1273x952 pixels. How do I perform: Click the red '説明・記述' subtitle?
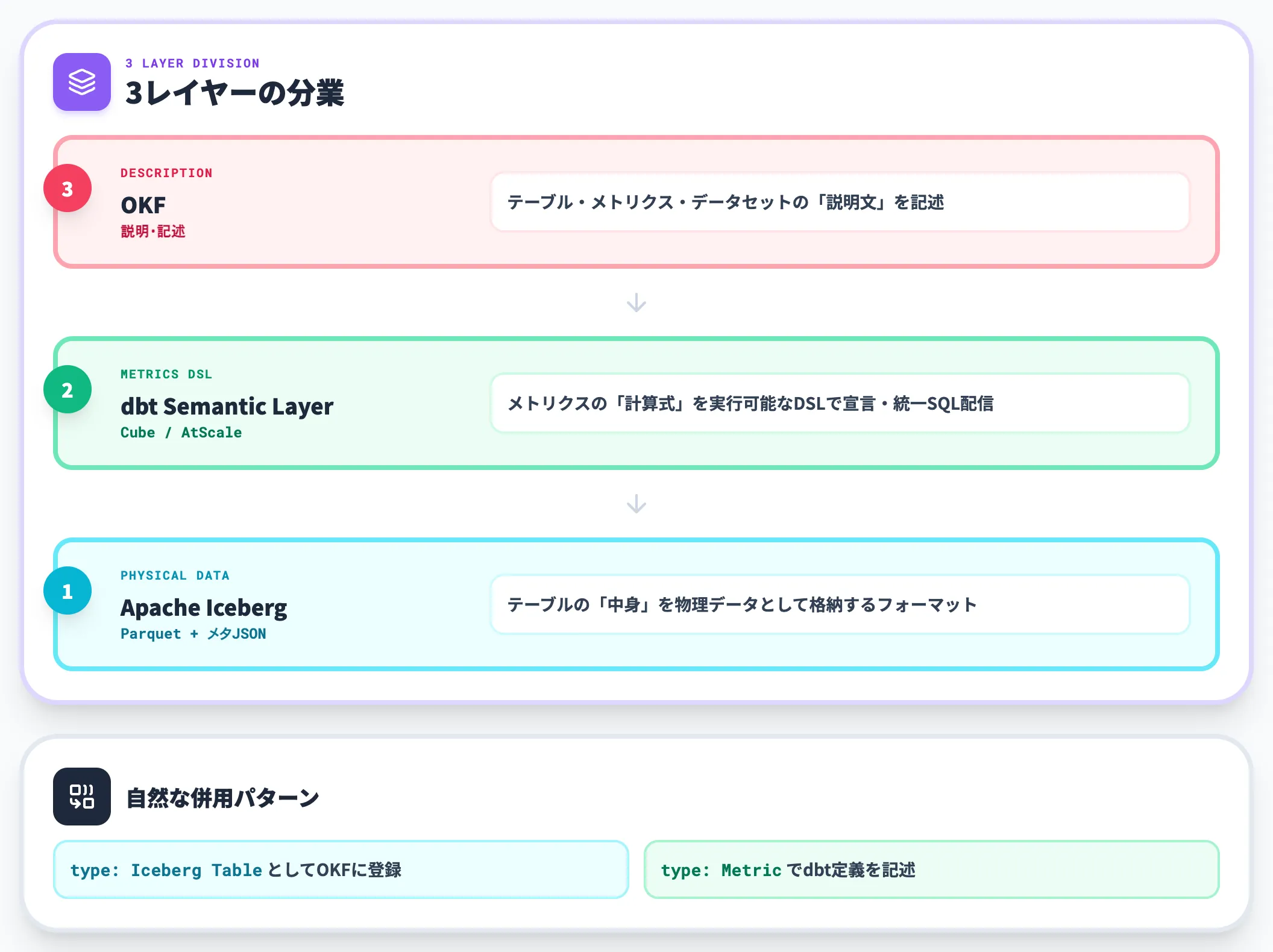coord(153,231)
